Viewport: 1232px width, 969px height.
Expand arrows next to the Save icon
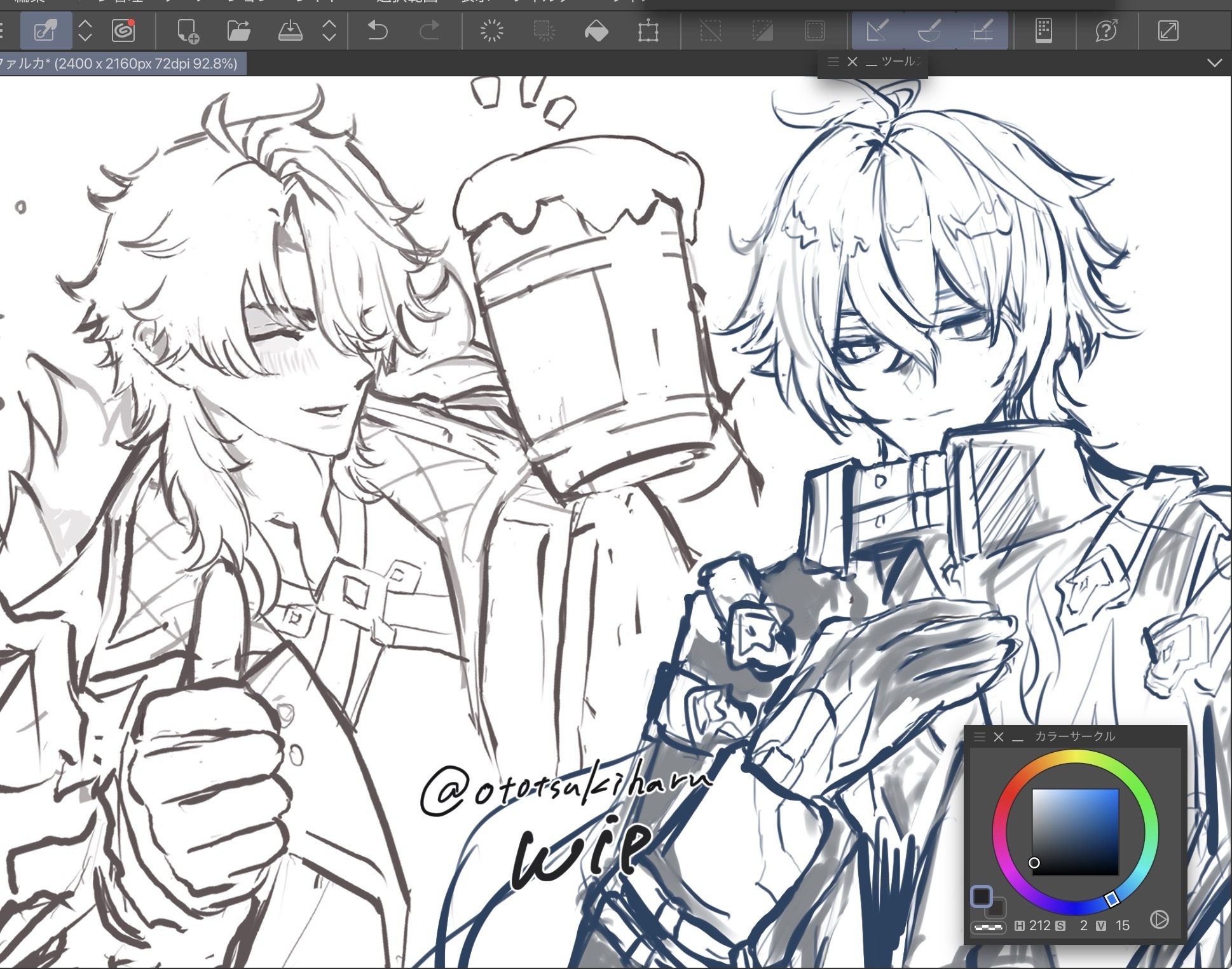pos(329,30)
